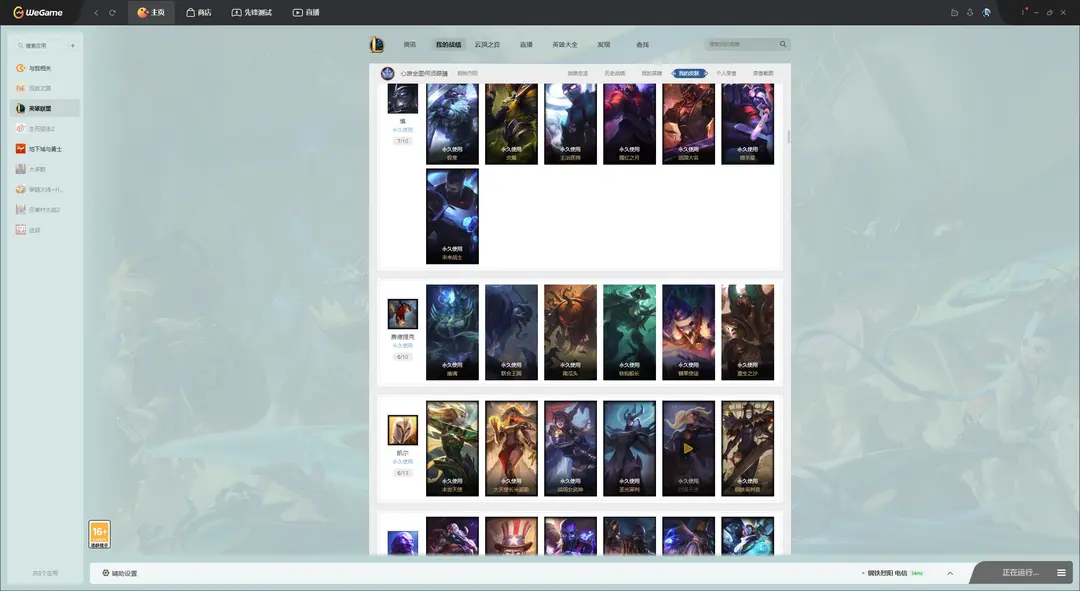
Task: Click the folder icon in title bar
Action: click(954, 12)
